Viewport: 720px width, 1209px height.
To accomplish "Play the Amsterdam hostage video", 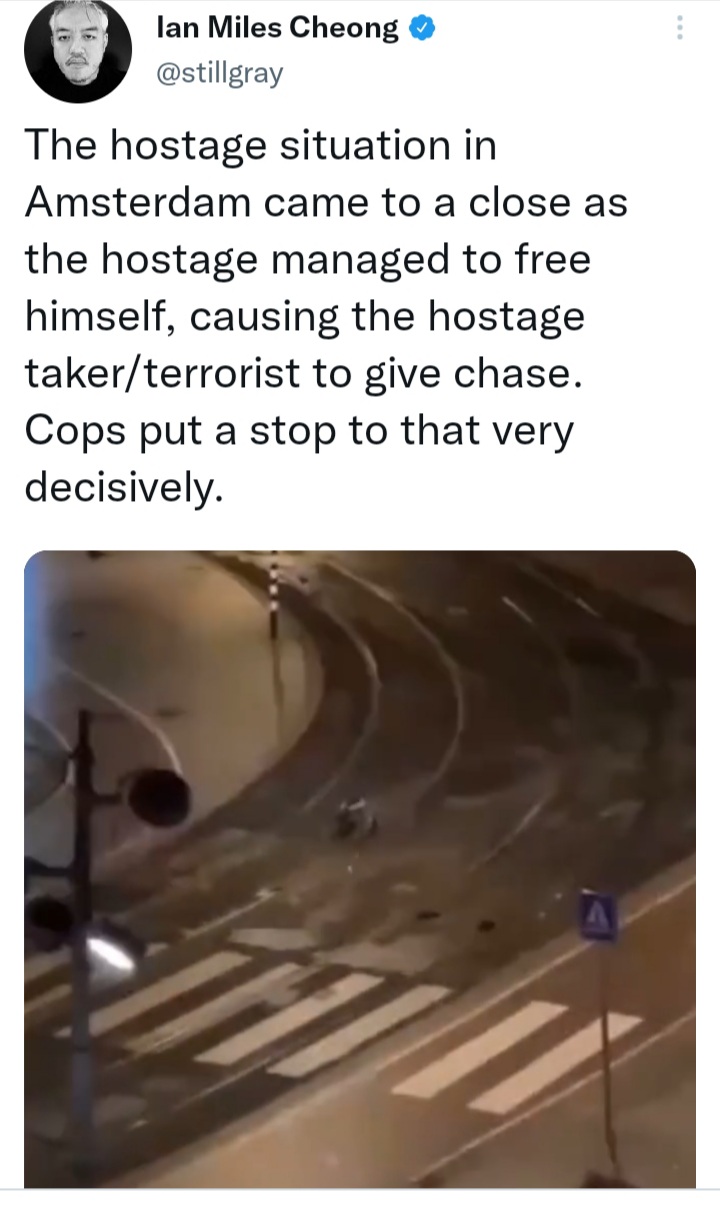I will tap(359, 868).
